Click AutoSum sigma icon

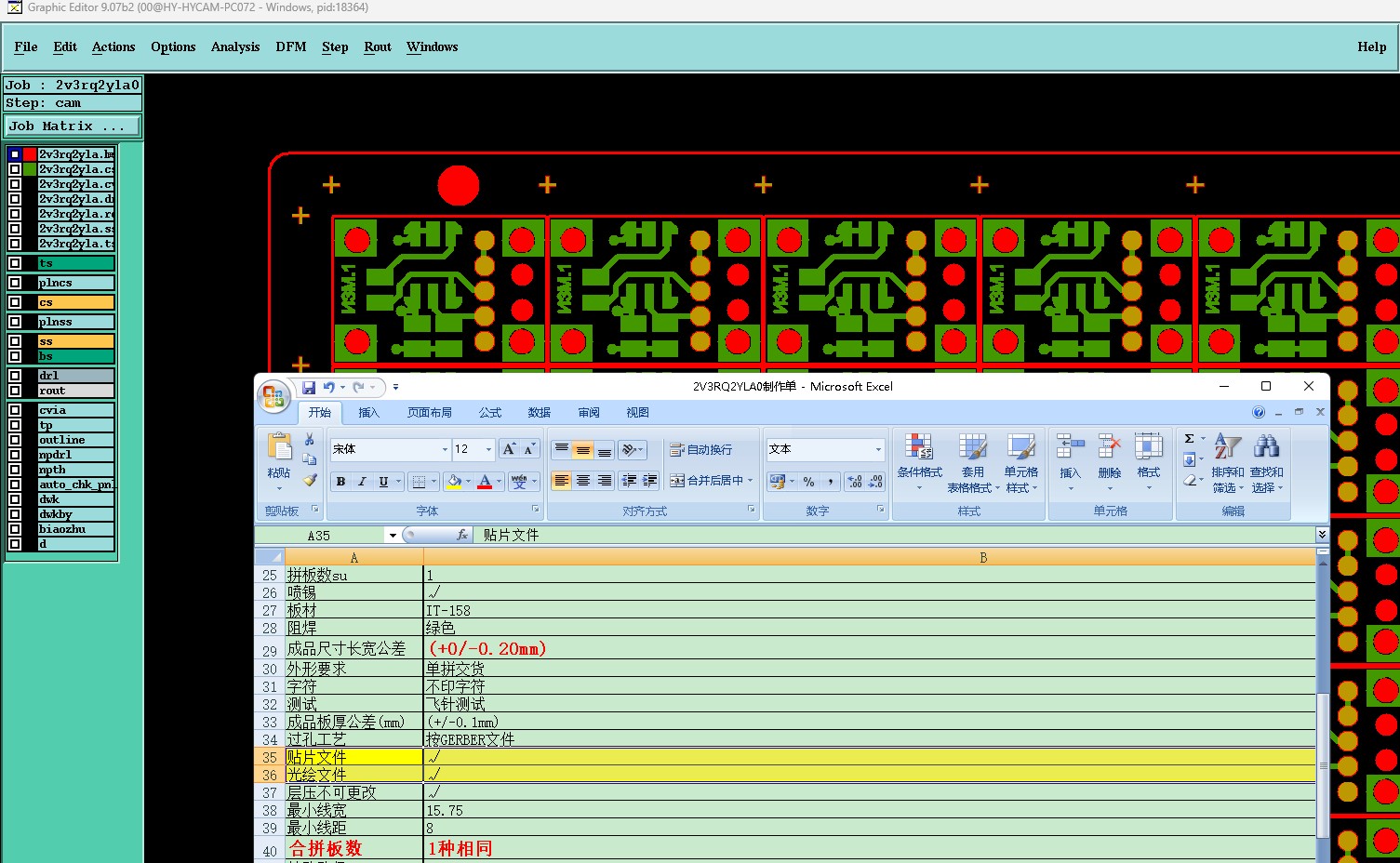coord(1190,439)
